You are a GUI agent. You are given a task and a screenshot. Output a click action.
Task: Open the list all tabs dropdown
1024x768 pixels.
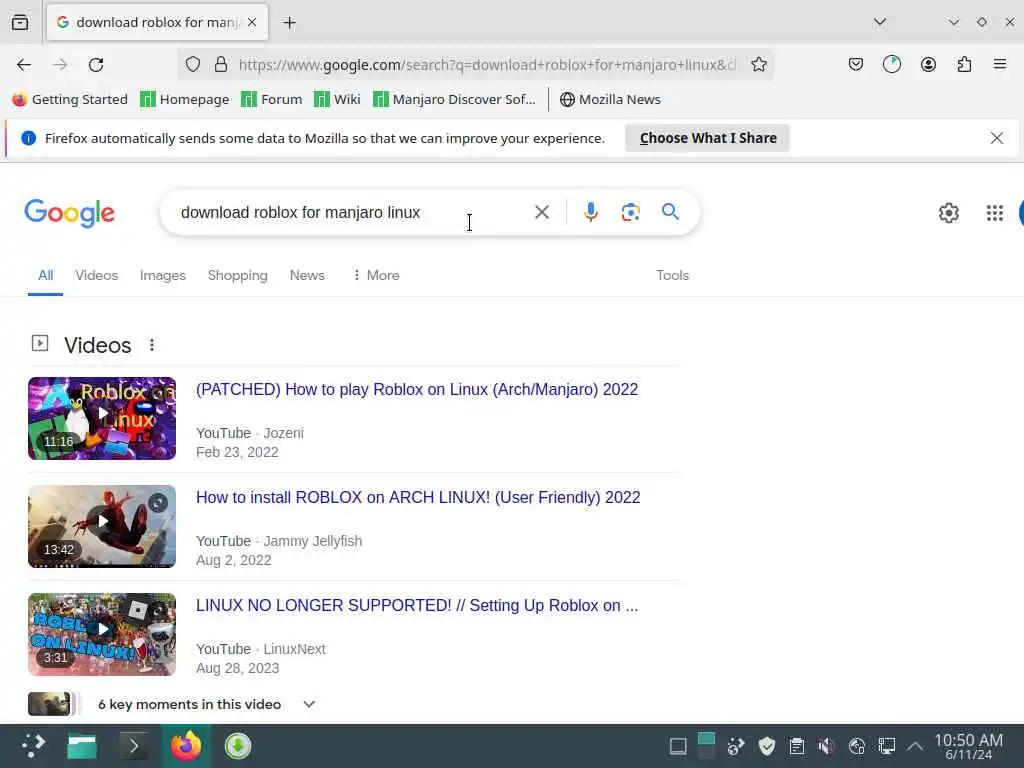click(x=880, y=22)
